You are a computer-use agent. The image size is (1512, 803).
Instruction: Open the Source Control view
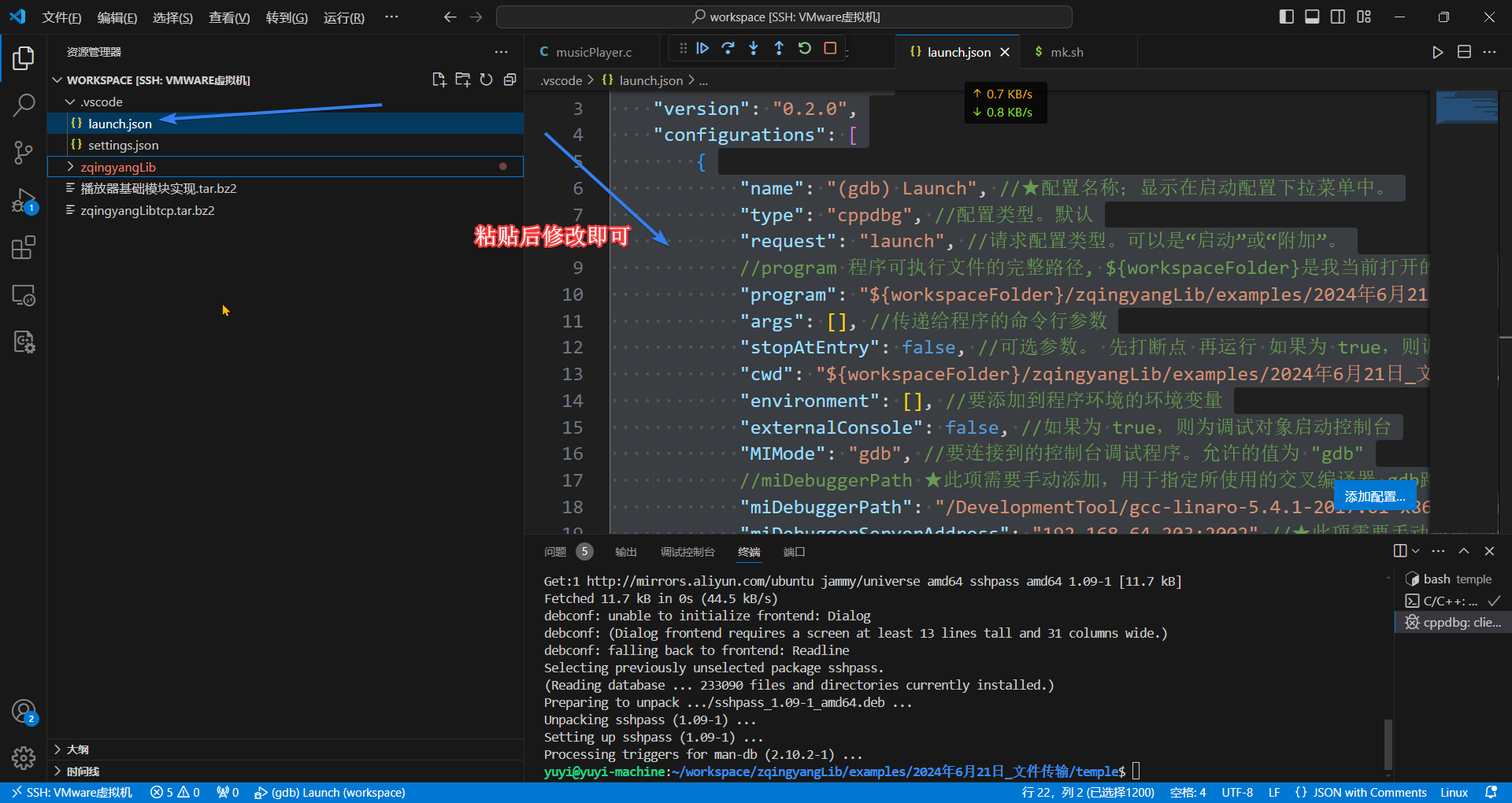coord(24,153)
